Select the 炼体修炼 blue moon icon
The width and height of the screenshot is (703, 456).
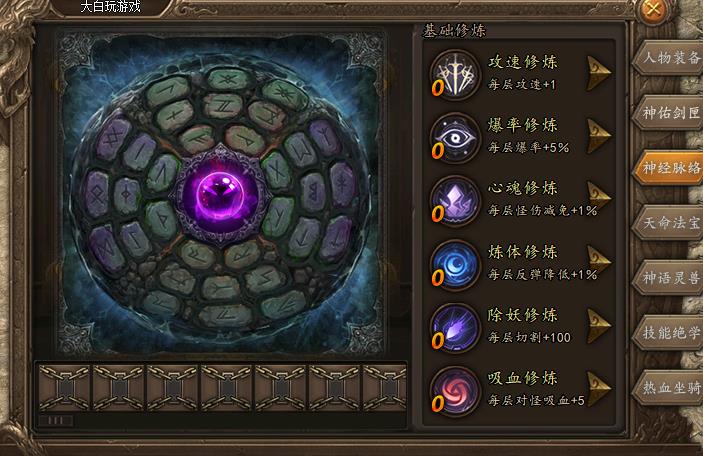pos(455,265)
